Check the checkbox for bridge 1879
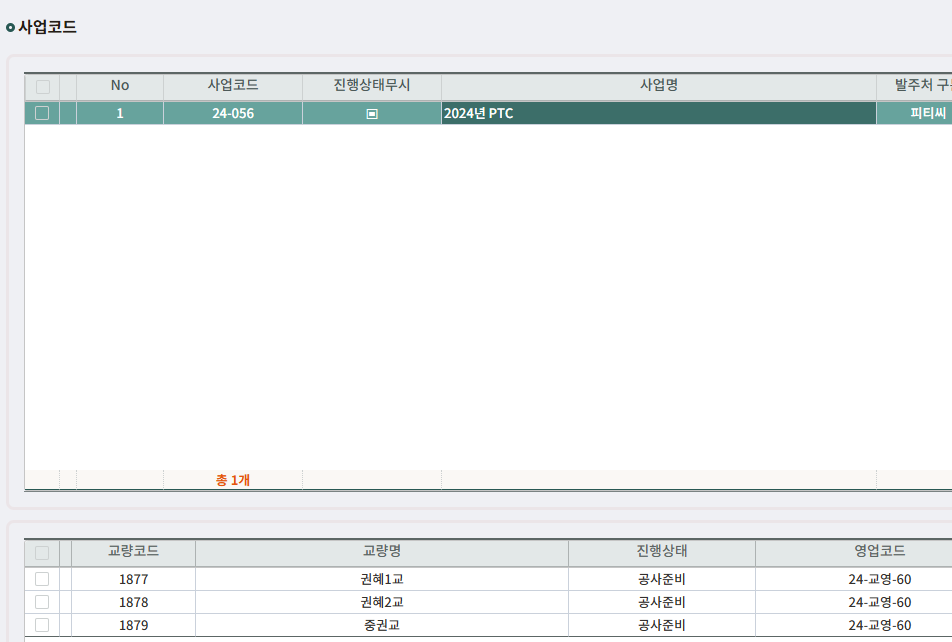 tap(42, 625)
